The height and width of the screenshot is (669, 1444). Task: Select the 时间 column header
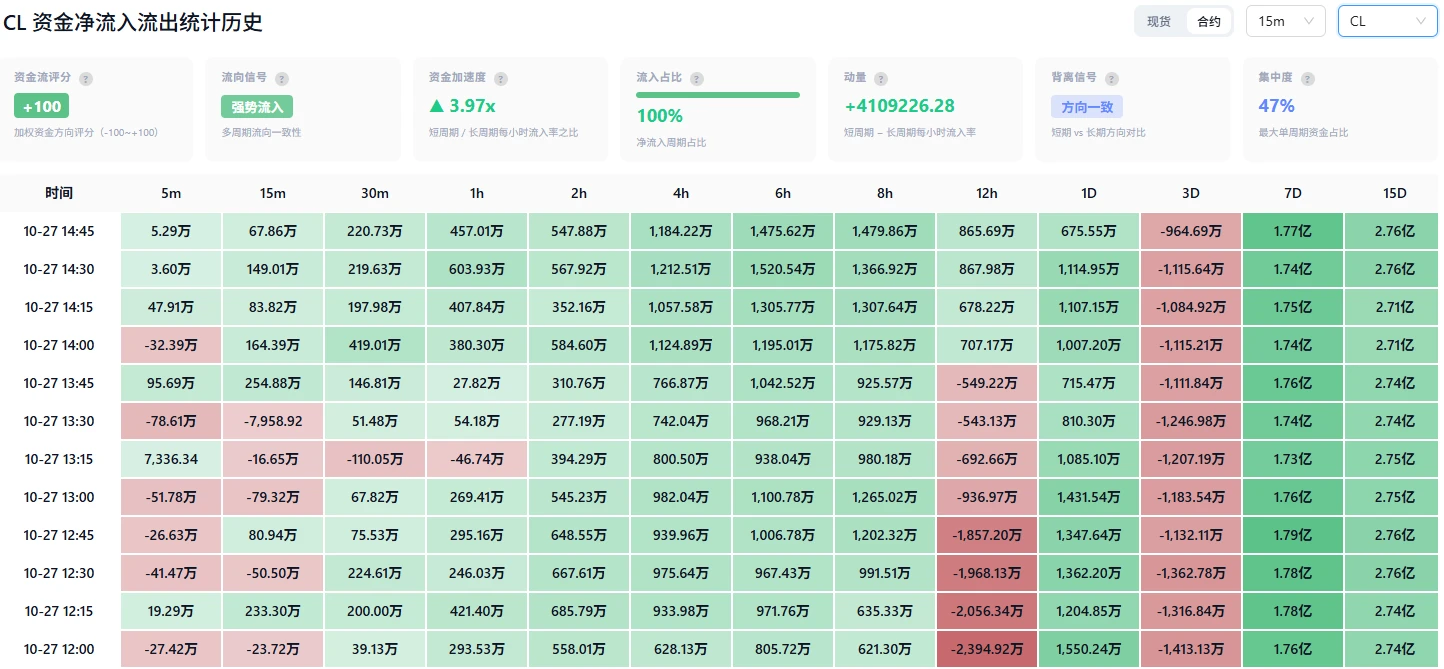pos(59,193)
